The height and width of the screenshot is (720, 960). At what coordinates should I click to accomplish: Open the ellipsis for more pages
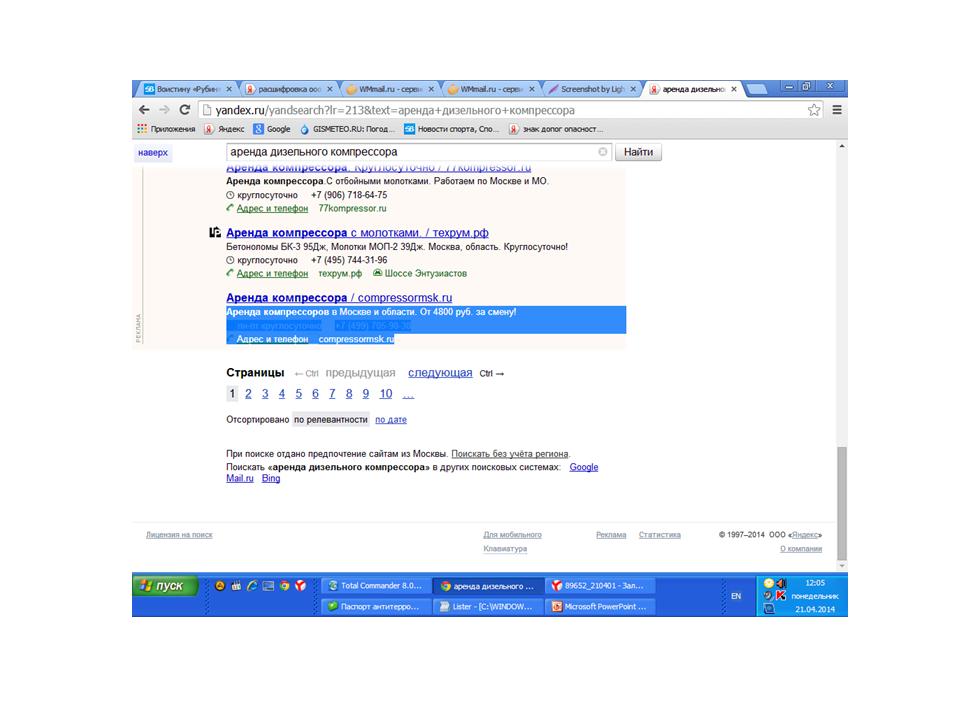pos(408,395)
